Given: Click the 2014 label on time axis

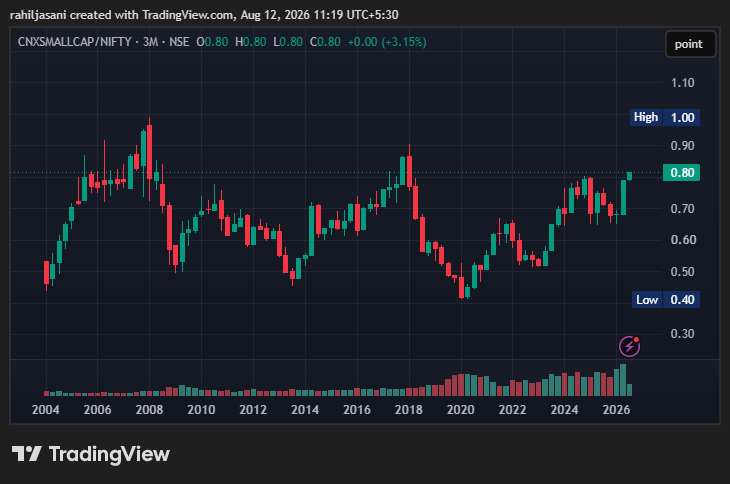Looking at the screenshot, I should pos(305,410).
